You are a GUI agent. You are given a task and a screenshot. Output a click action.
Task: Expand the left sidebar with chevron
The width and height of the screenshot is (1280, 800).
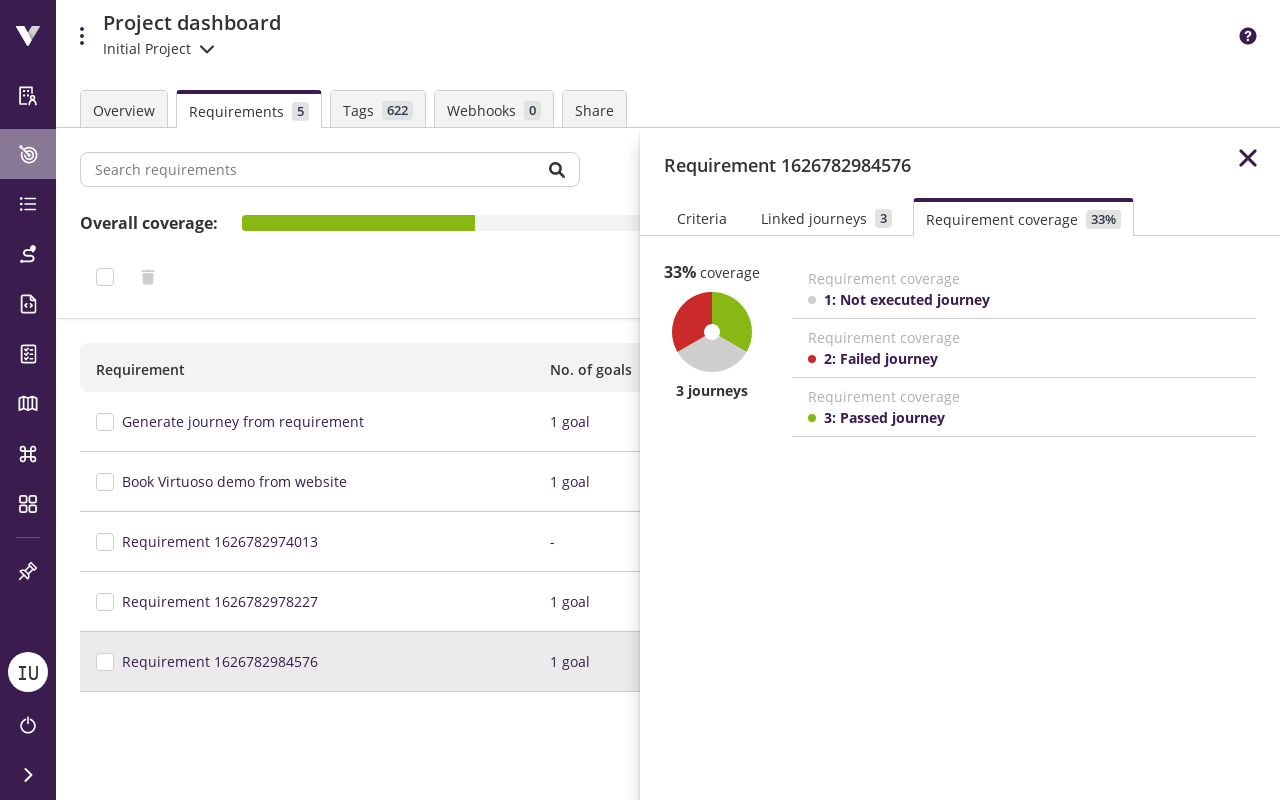(28, 775)
